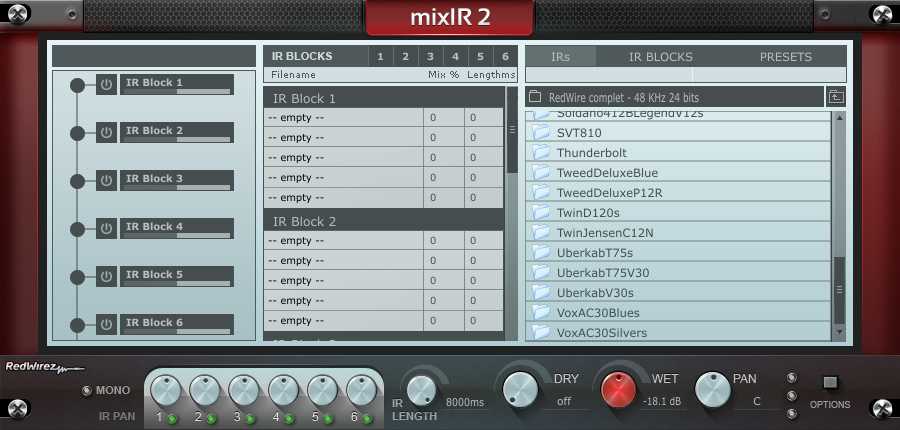Toggle power button for IR Block 1
This screenshot has height=430, width=900.
(107, 84)
